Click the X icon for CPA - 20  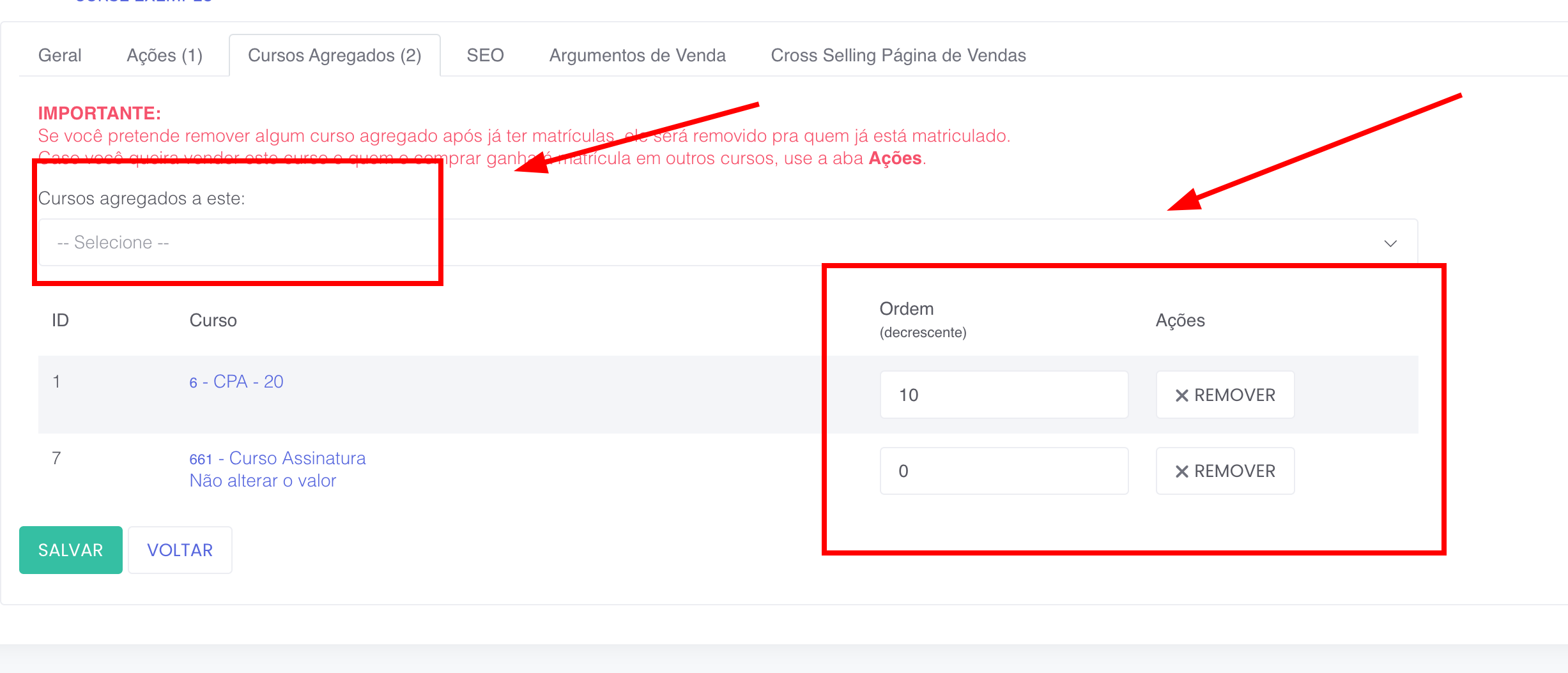point(1182,396)
